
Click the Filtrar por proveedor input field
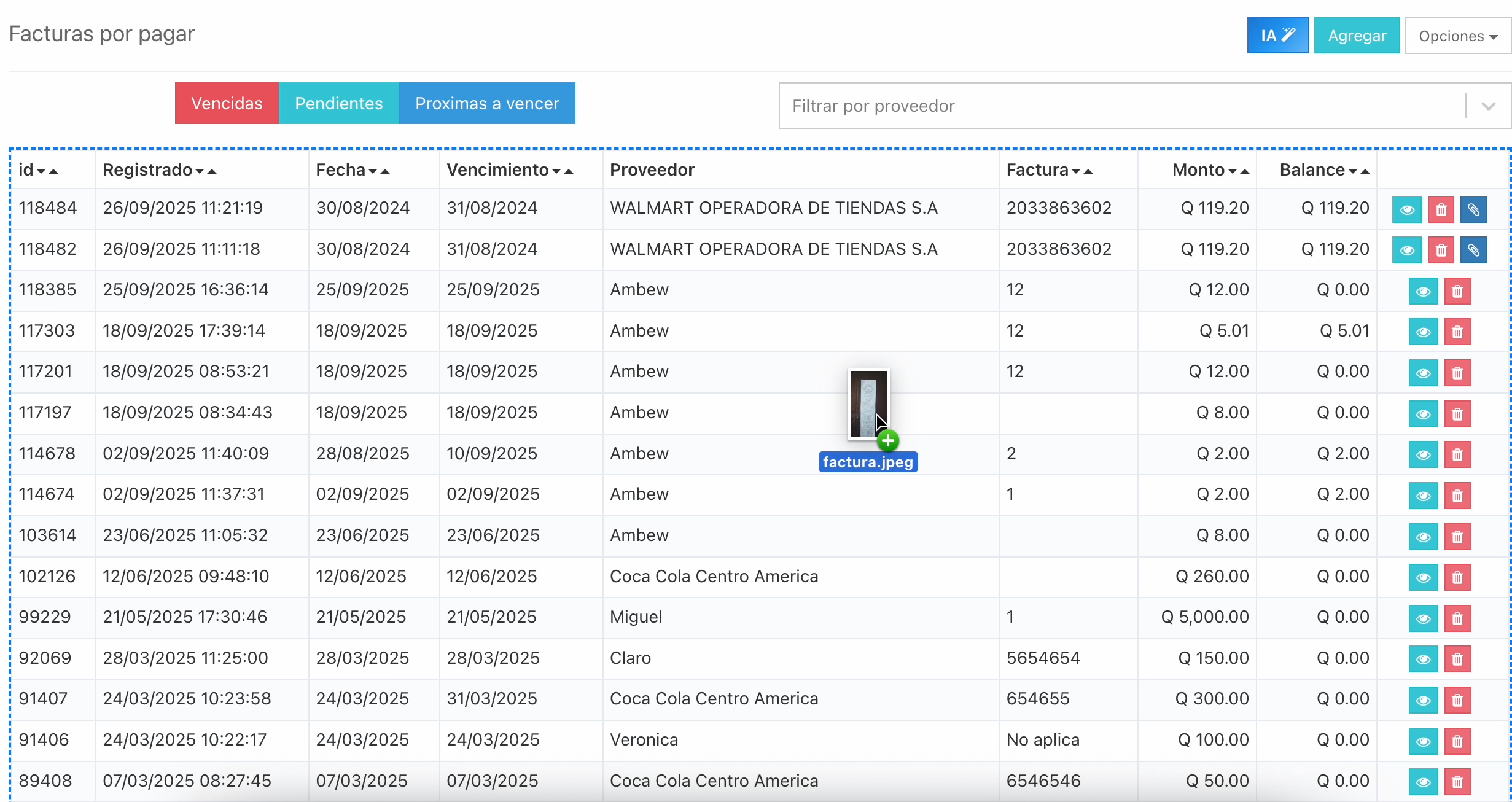click(1123, 106)
